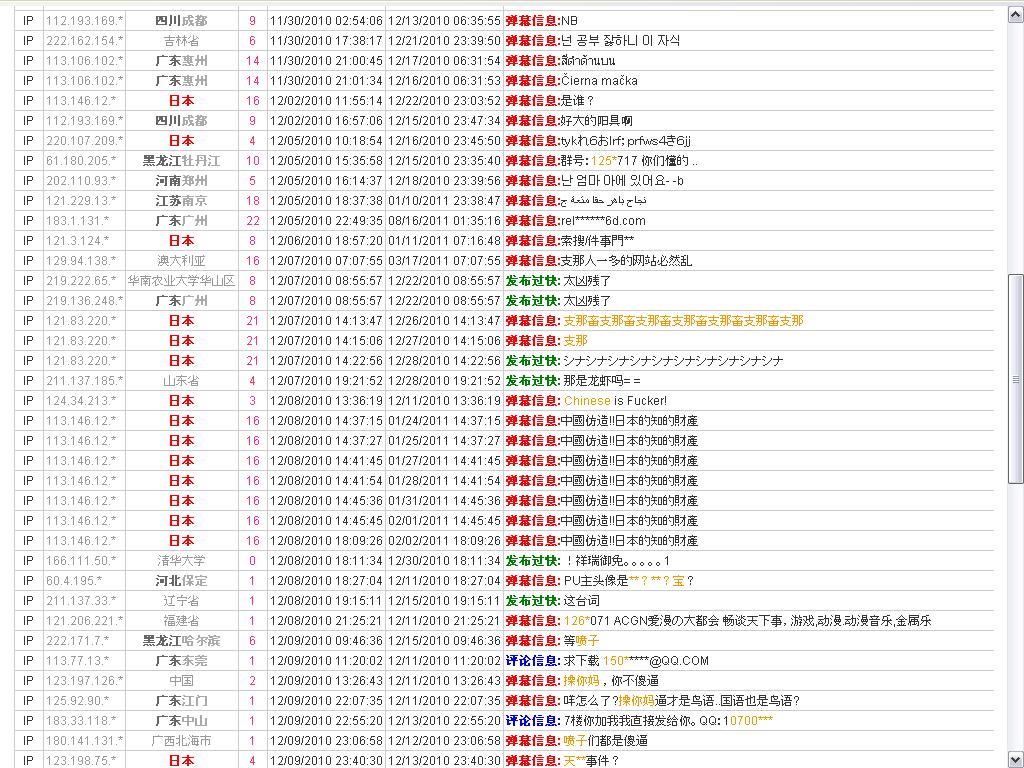1024x768 pixels.
Task: Click count 22 in 183.1.131.* row
Action: click(253, 221)
